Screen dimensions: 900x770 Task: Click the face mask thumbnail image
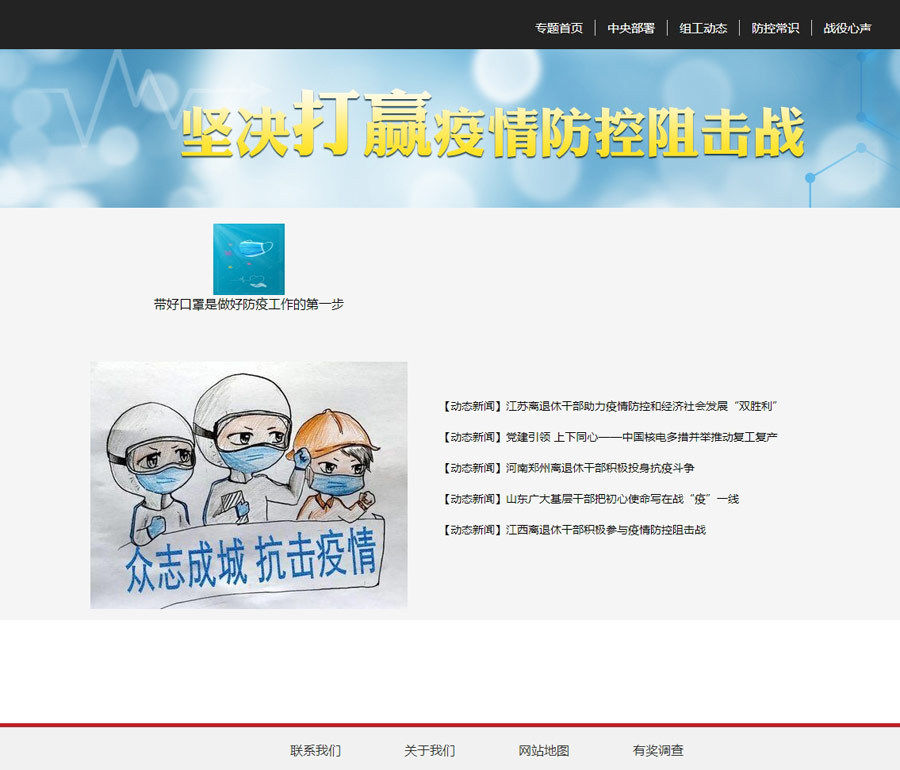[249, 259]
